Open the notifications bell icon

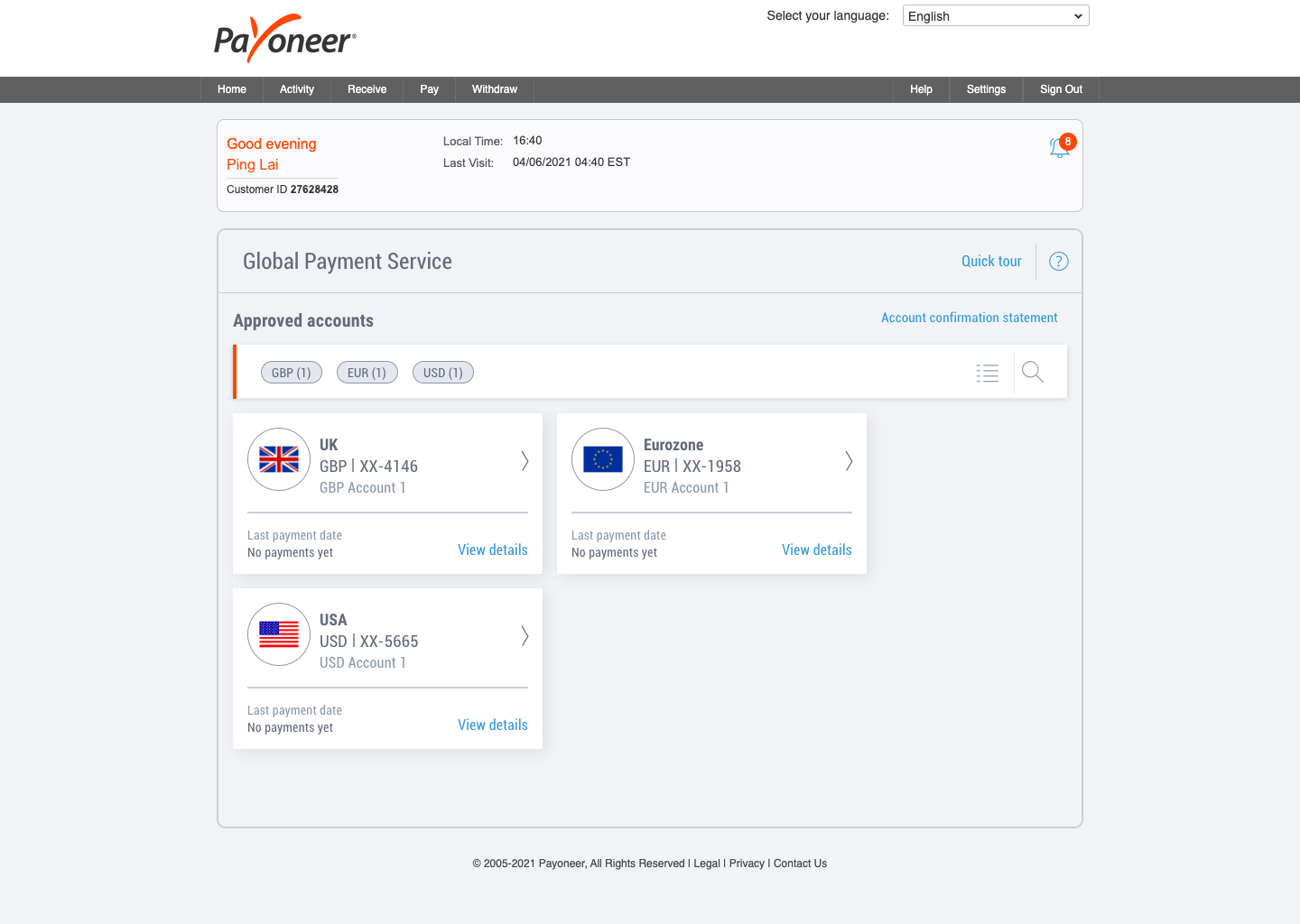click(1060, 147)
